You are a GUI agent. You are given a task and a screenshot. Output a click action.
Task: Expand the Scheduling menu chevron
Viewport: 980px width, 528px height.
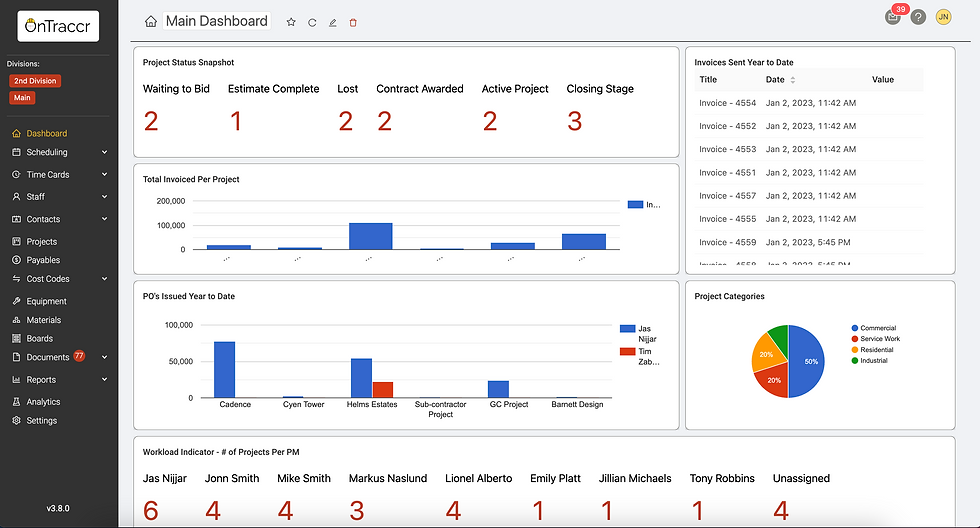104,152
